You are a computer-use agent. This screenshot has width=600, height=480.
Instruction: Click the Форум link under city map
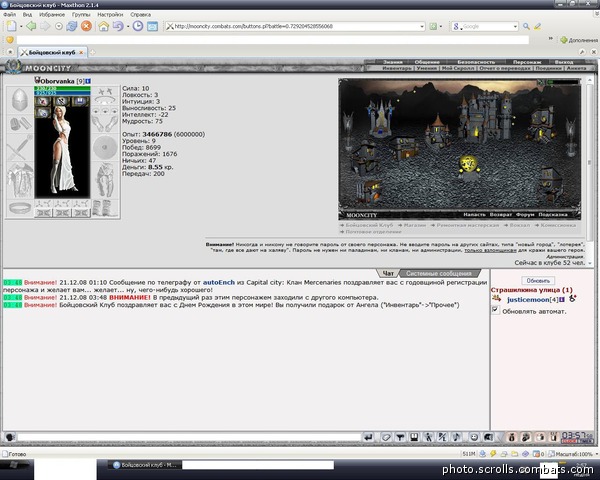525,215
